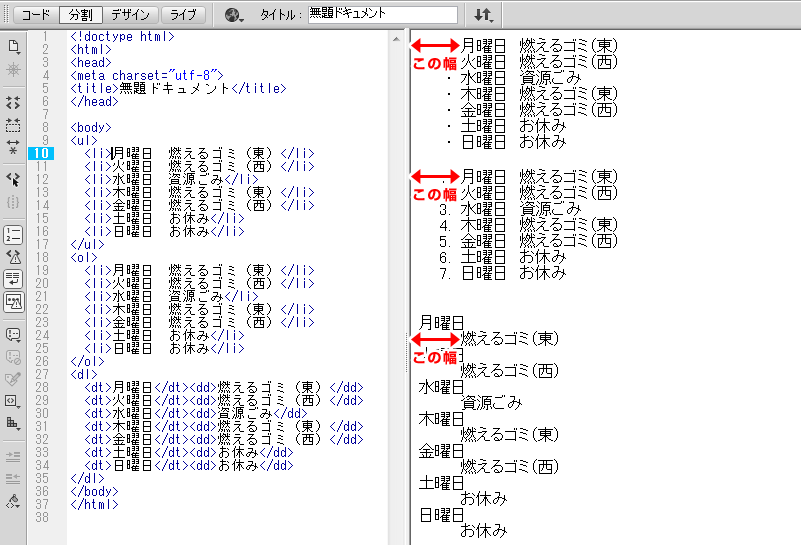Click bulleted 水曜日 資源ごみ in design view

[x=521, y=78]
